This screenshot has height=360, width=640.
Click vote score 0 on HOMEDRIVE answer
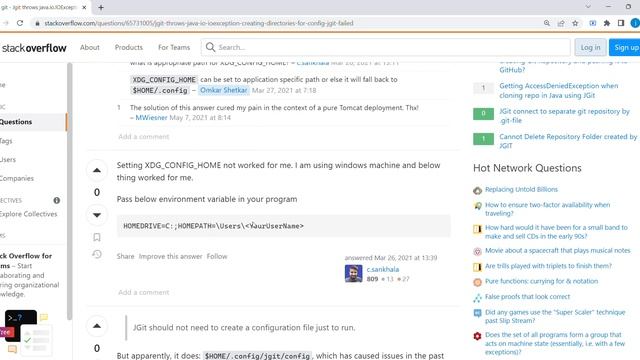[x=97, y=192]
